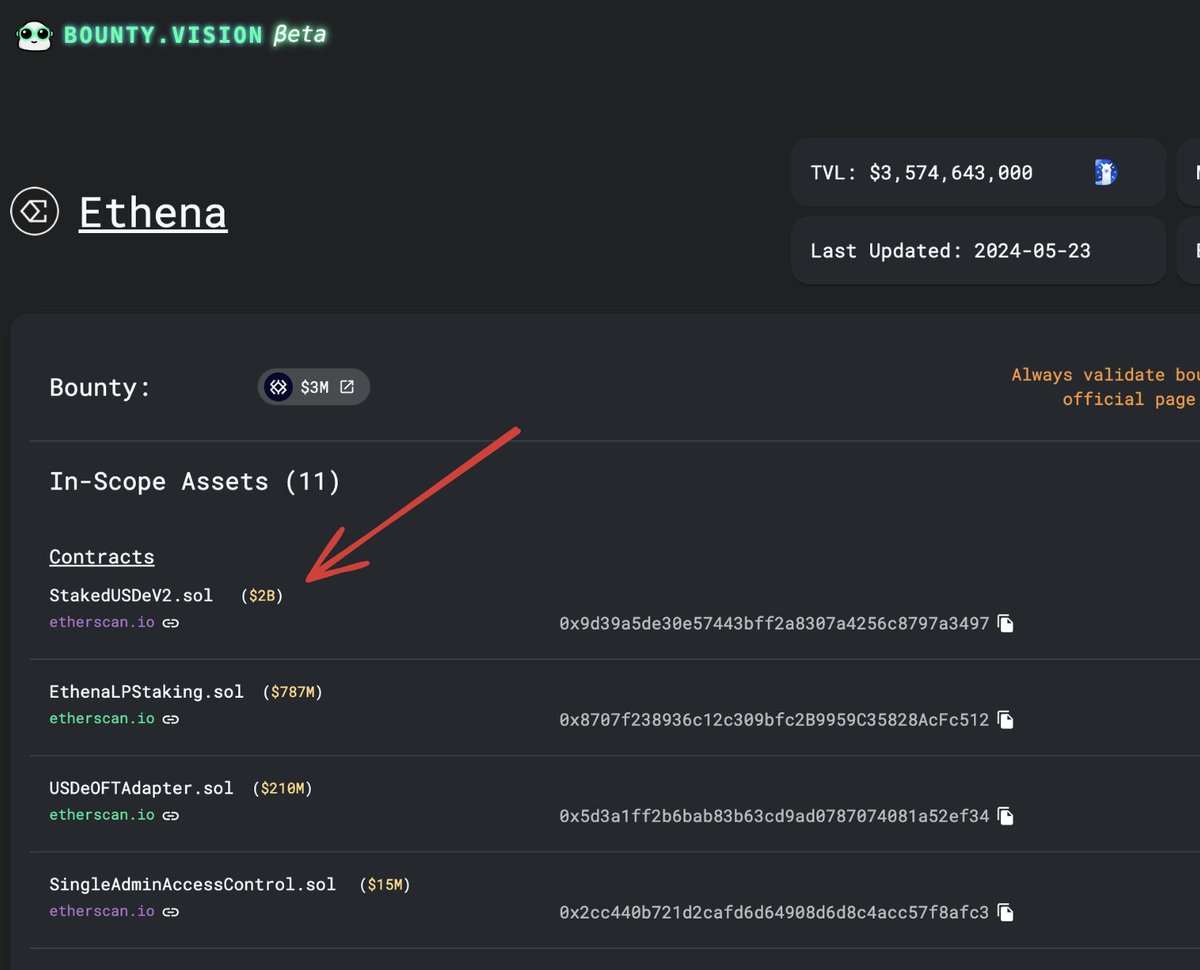1200x970 pixels.
Task: Click the Contracts section heading
Action: [x=102, y=557]
